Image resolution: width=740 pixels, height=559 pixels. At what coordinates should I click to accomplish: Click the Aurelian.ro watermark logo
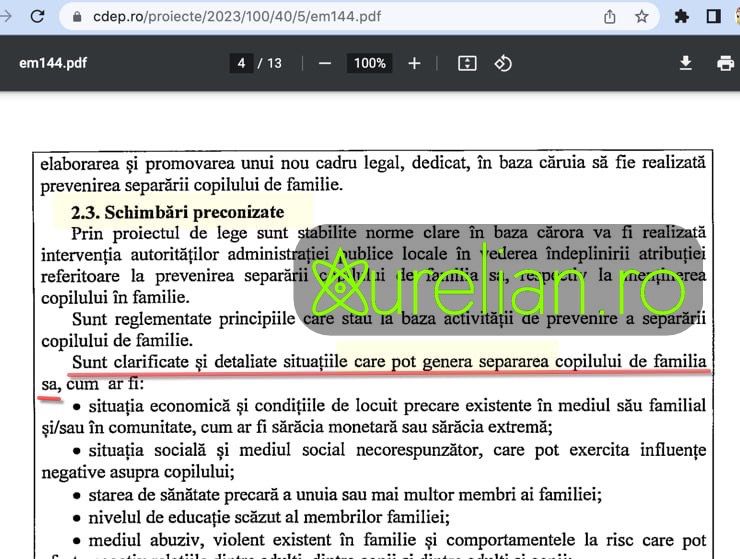tap(500, 280)
